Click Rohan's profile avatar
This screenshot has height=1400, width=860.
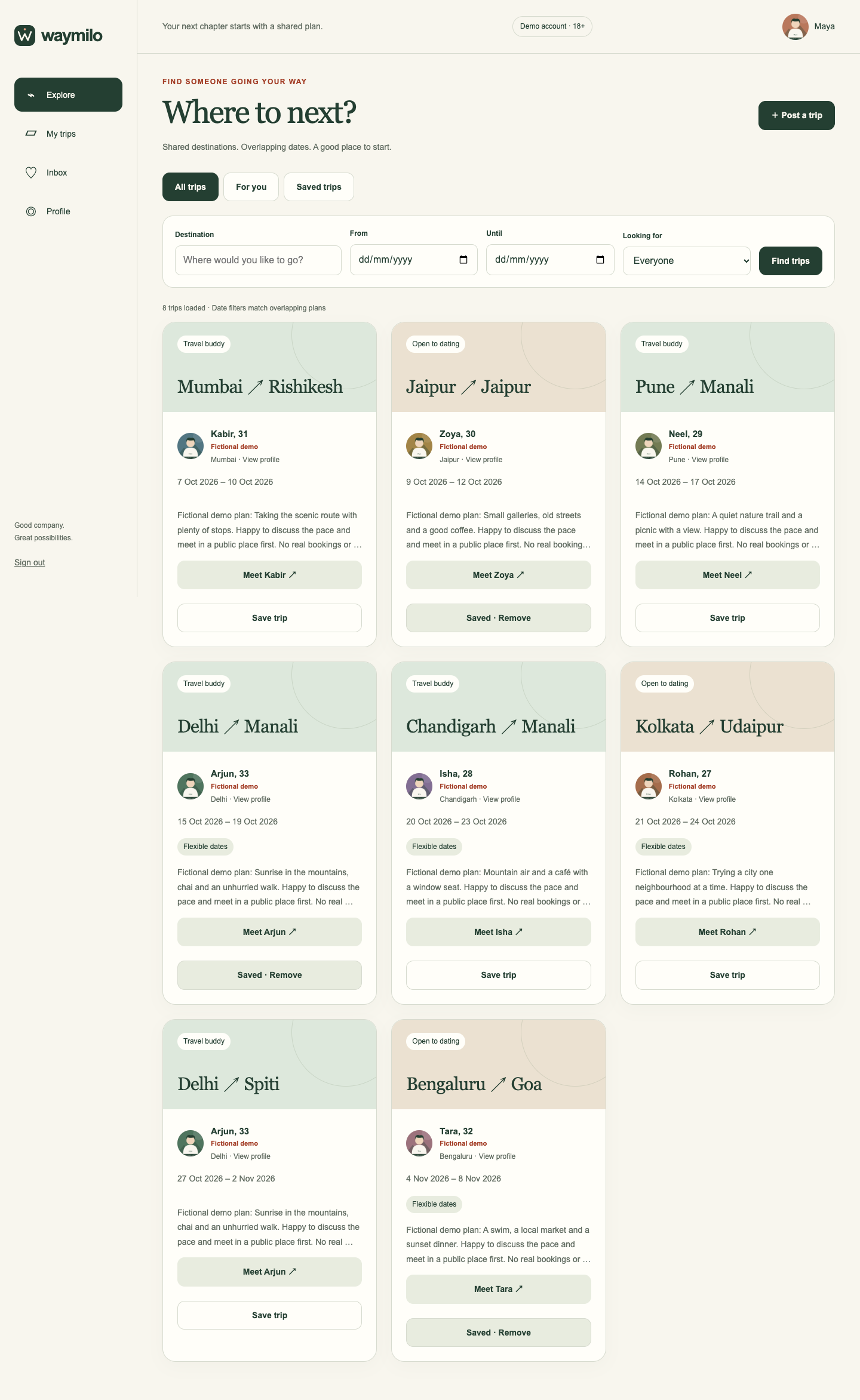649,786
